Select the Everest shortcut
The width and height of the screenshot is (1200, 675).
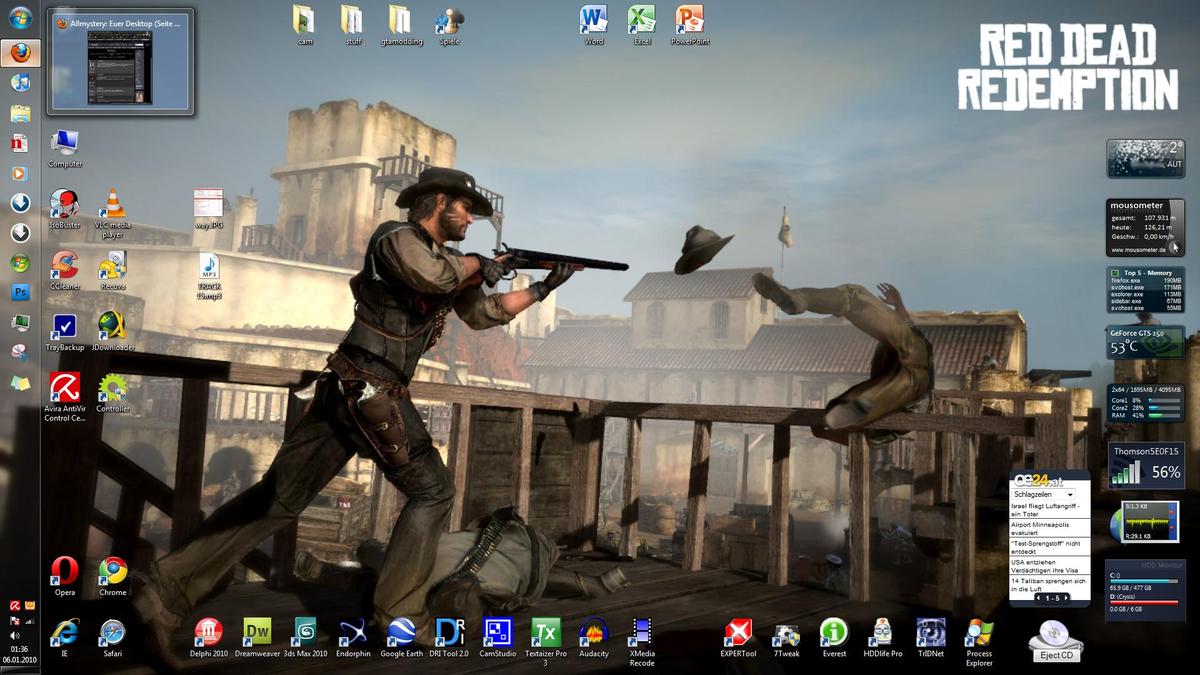pos(834,638)
